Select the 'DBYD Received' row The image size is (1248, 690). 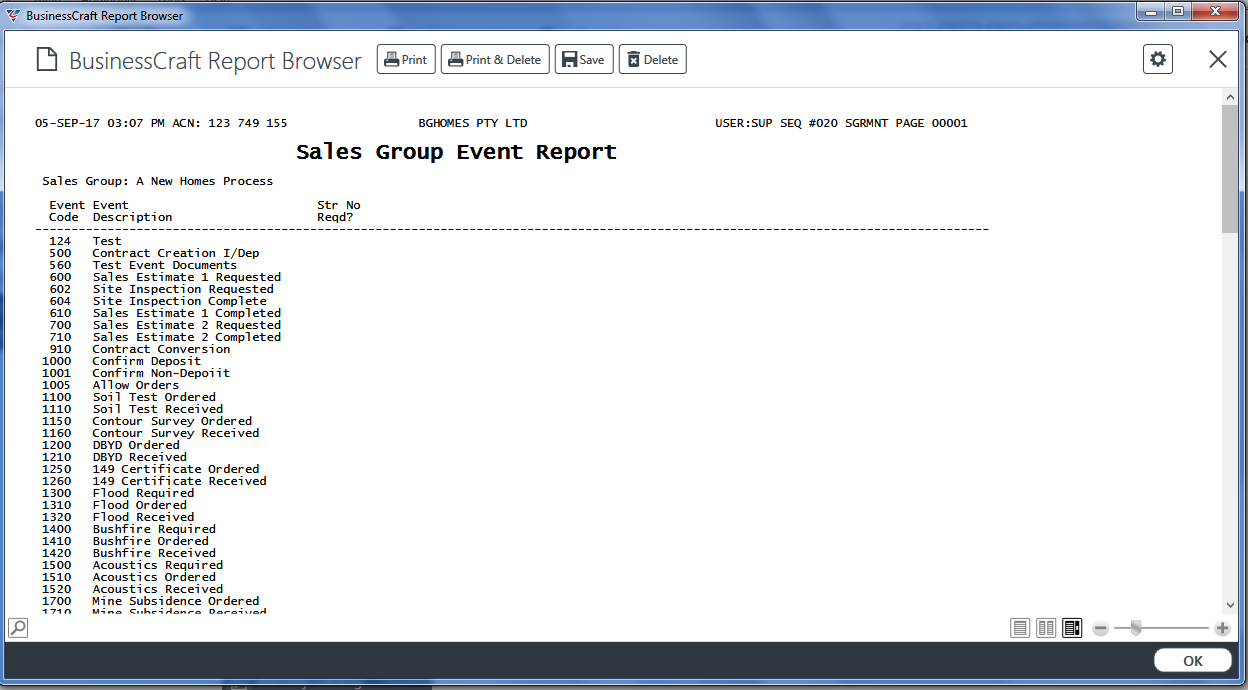point(140,457)
